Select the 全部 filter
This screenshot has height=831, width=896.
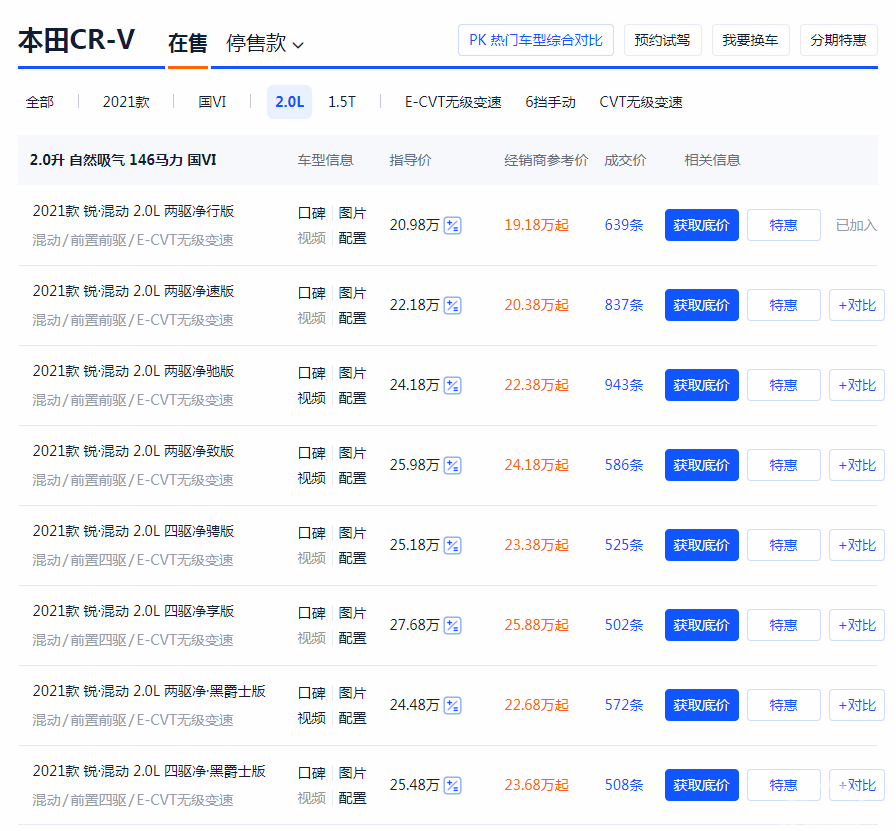[40, 102]
